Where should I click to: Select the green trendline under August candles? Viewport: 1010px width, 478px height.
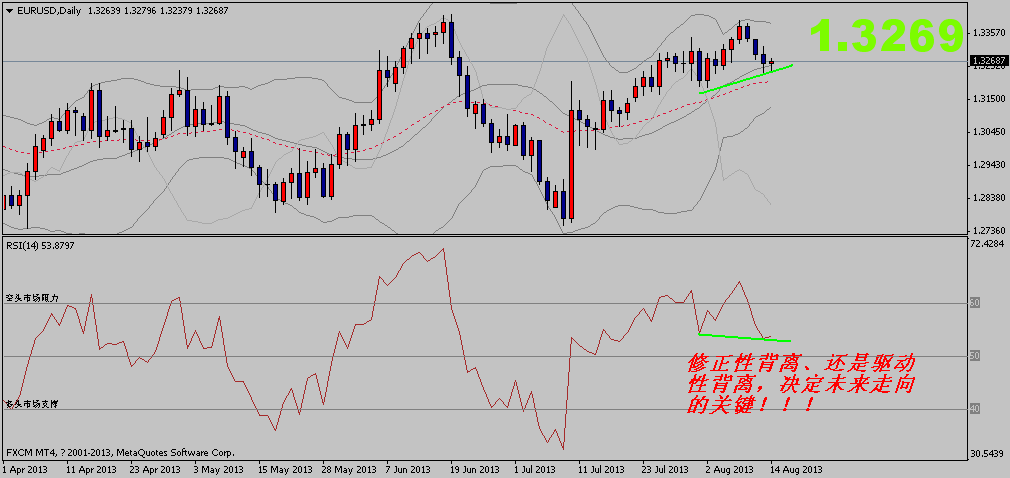pos(746,79)
